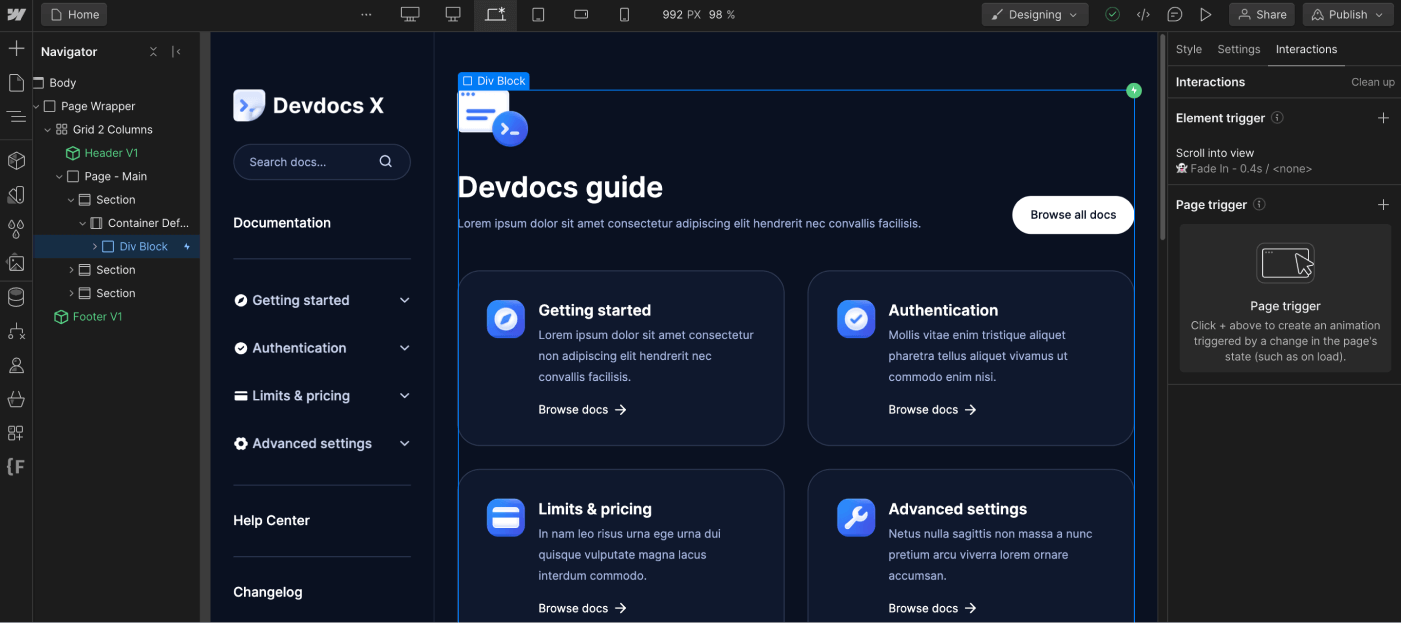Viewport: 1401px width, 623px height.
Task: Open the comments panel
Action: tap(1175, 14)
